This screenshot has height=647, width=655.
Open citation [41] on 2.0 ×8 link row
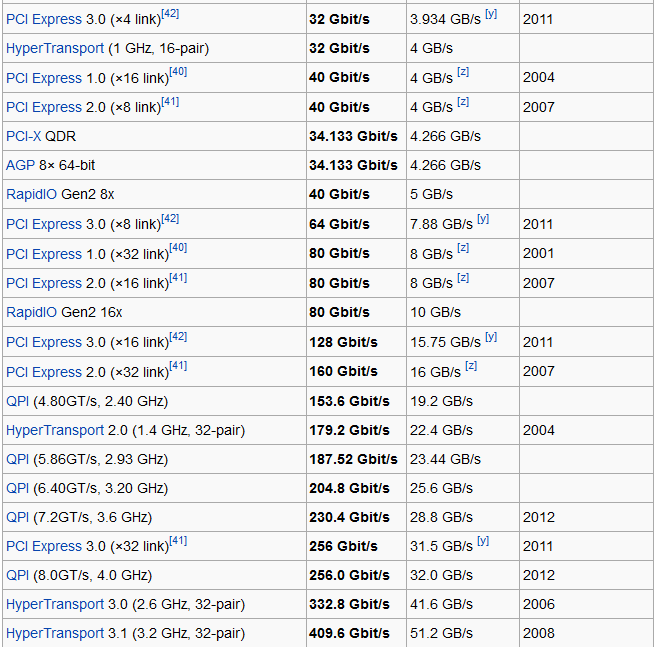(x=170, y=101)
